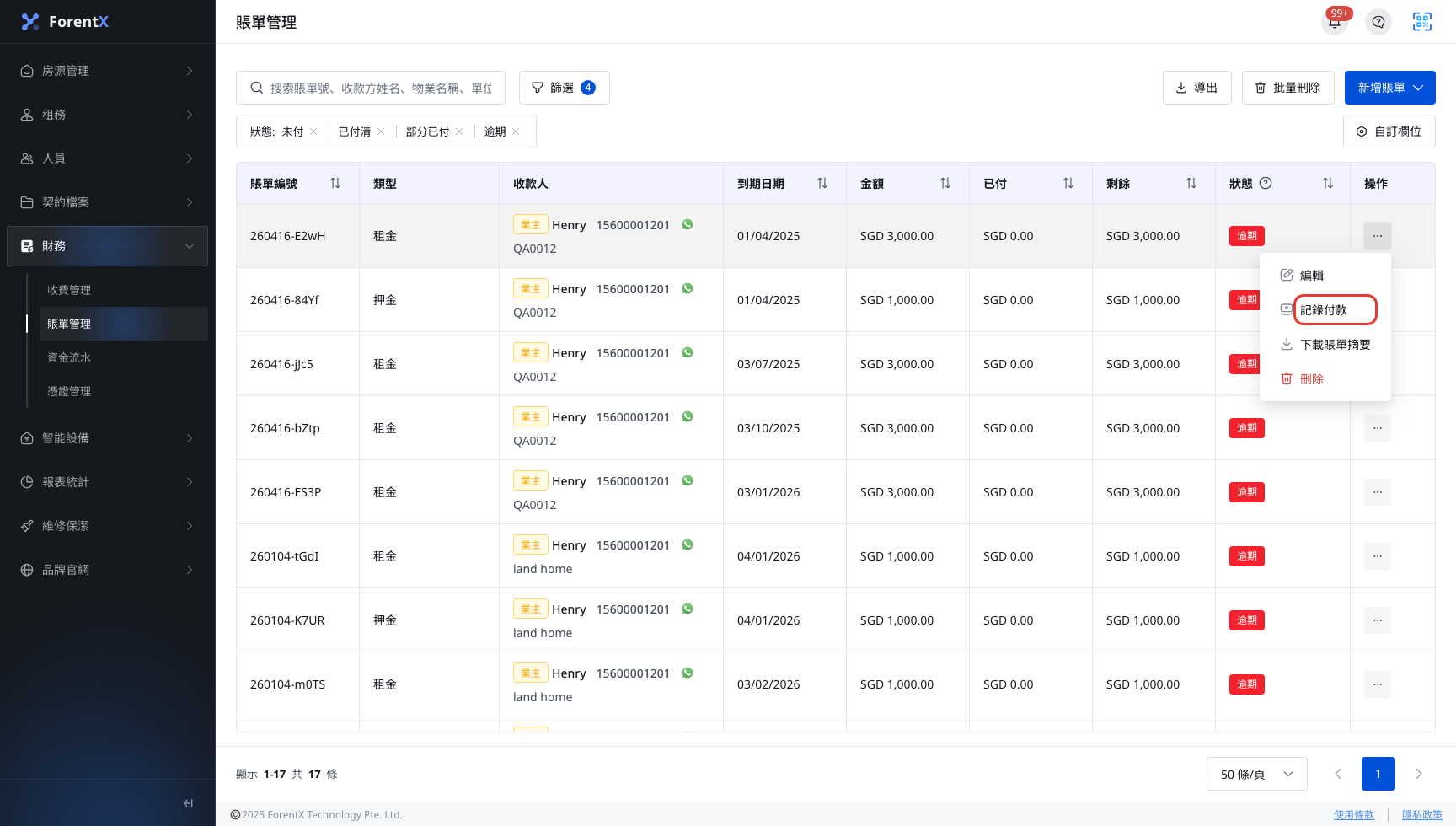Image resolution: width=1456 pixels, height=826 pixels.
Task: Sort by 賬單編號 column arrows
Action: click(x=335, y=183)
